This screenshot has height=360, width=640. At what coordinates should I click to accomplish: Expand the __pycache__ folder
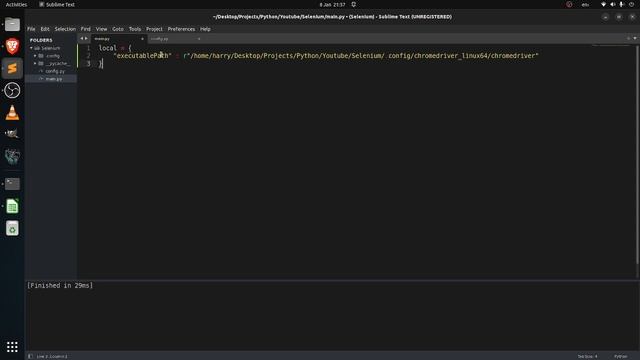(x=35, y=63)
